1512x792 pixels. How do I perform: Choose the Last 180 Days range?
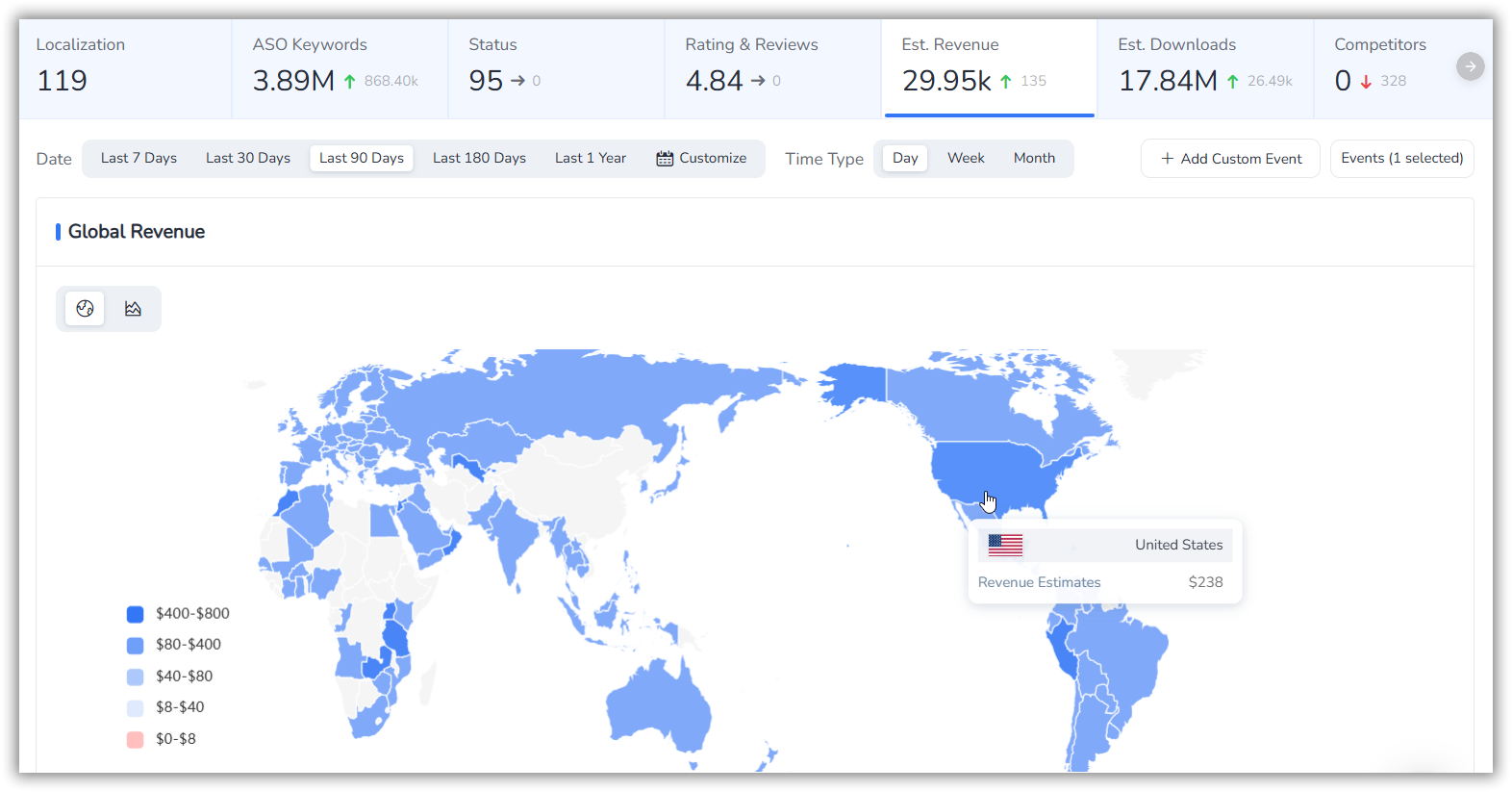(x=479, y=158)
